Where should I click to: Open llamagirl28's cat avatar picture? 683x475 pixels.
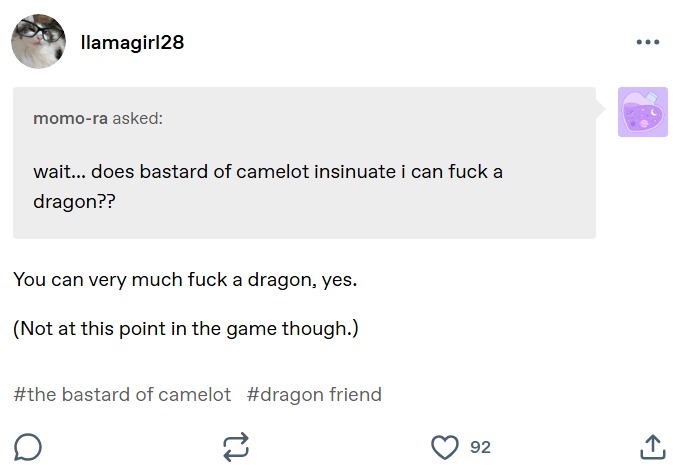tap(38, 42)
